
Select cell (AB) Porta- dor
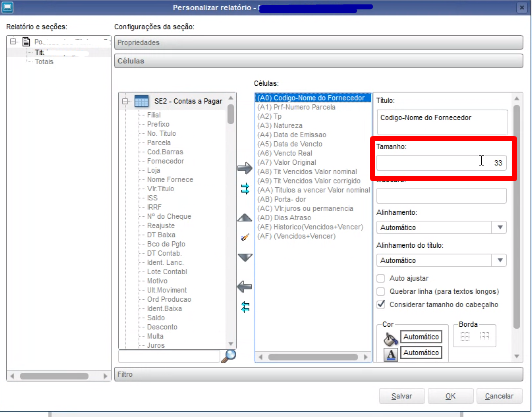coord(282,200)
